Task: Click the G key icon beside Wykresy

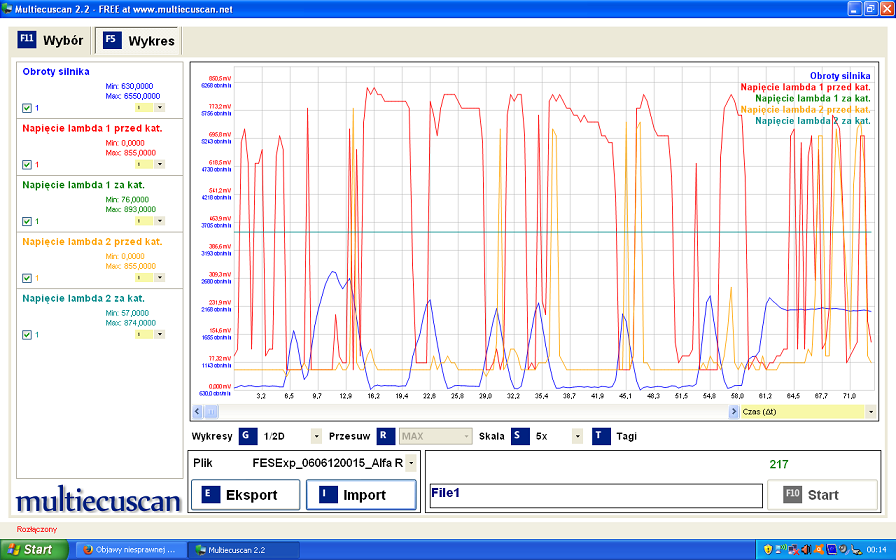Action: 248,436
